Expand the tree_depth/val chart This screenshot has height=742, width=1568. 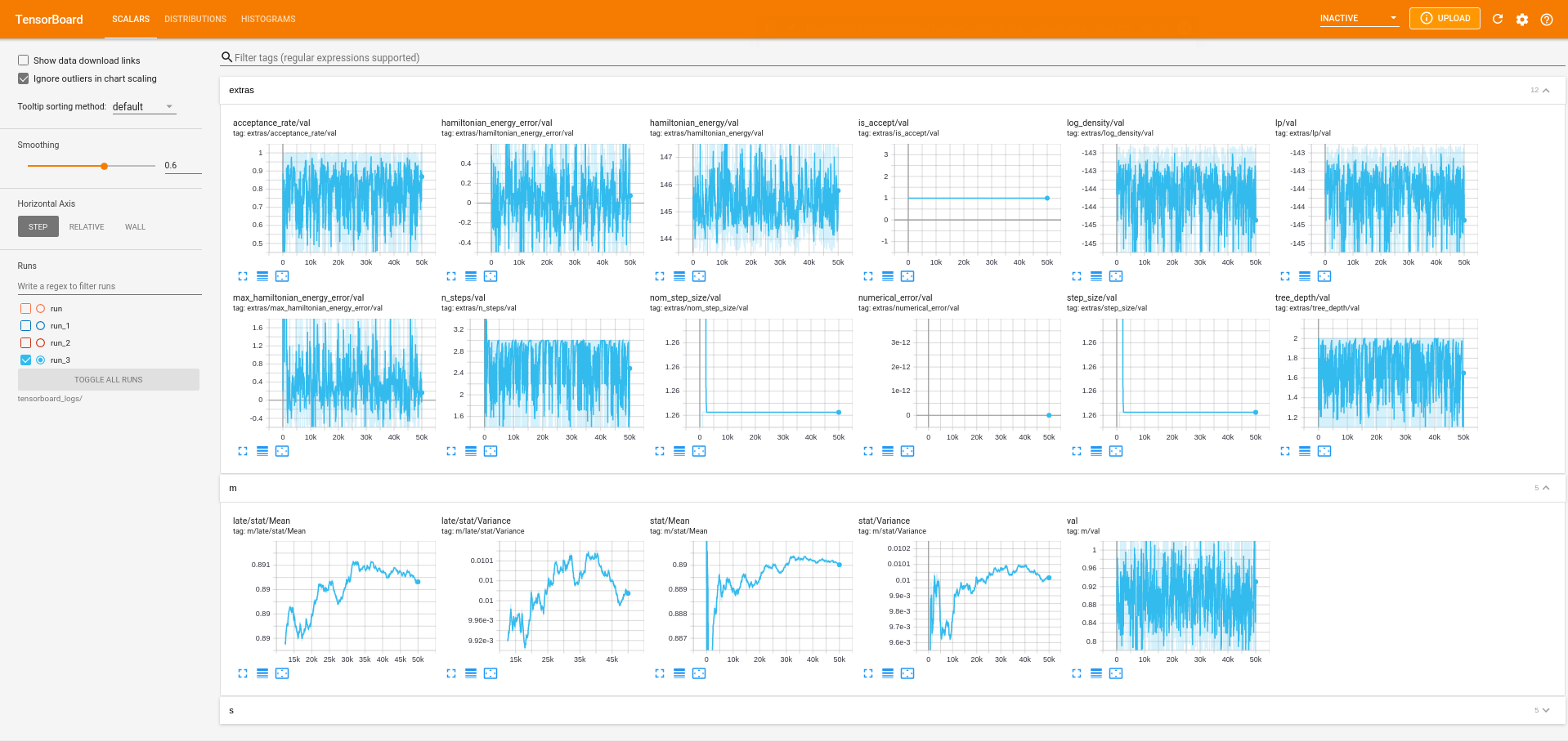coord(1284,451)
